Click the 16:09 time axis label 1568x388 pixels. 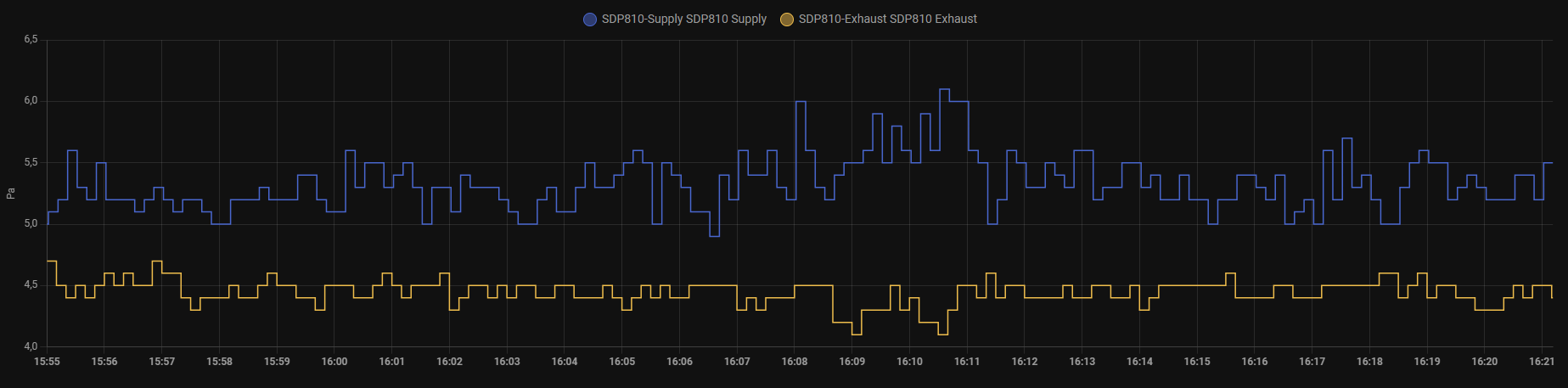click(852, 362)
